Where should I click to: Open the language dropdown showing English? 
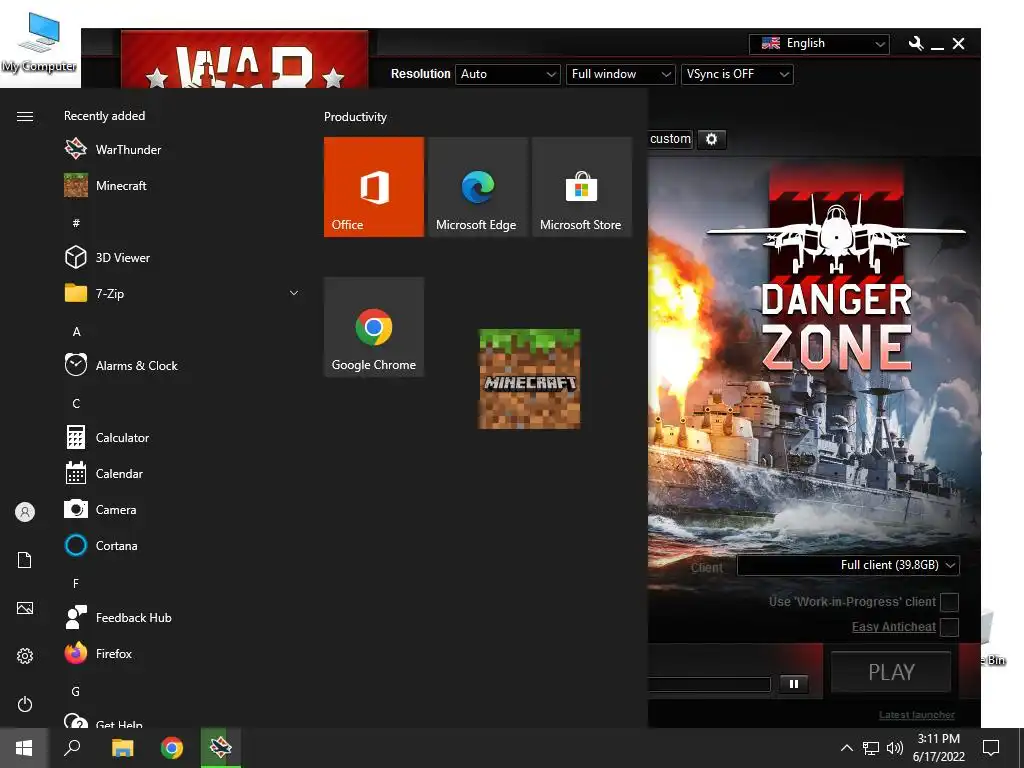coord(819,44)
